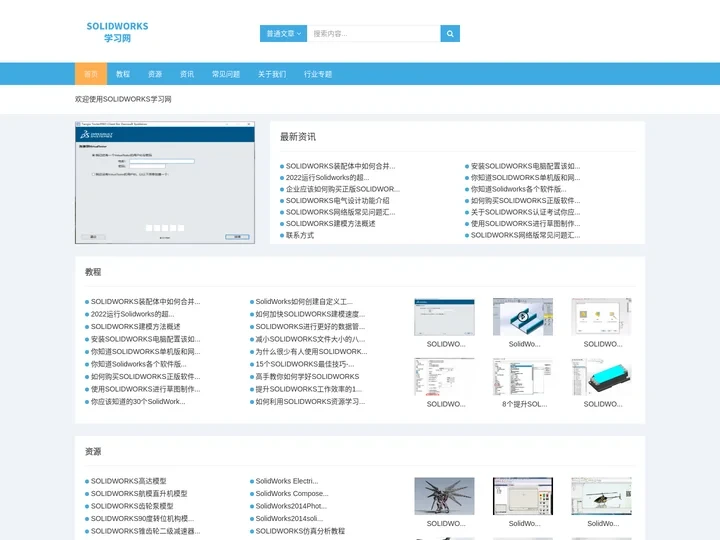
Task: Open the 教程 navigation menu item
Action: coord(123,74)
